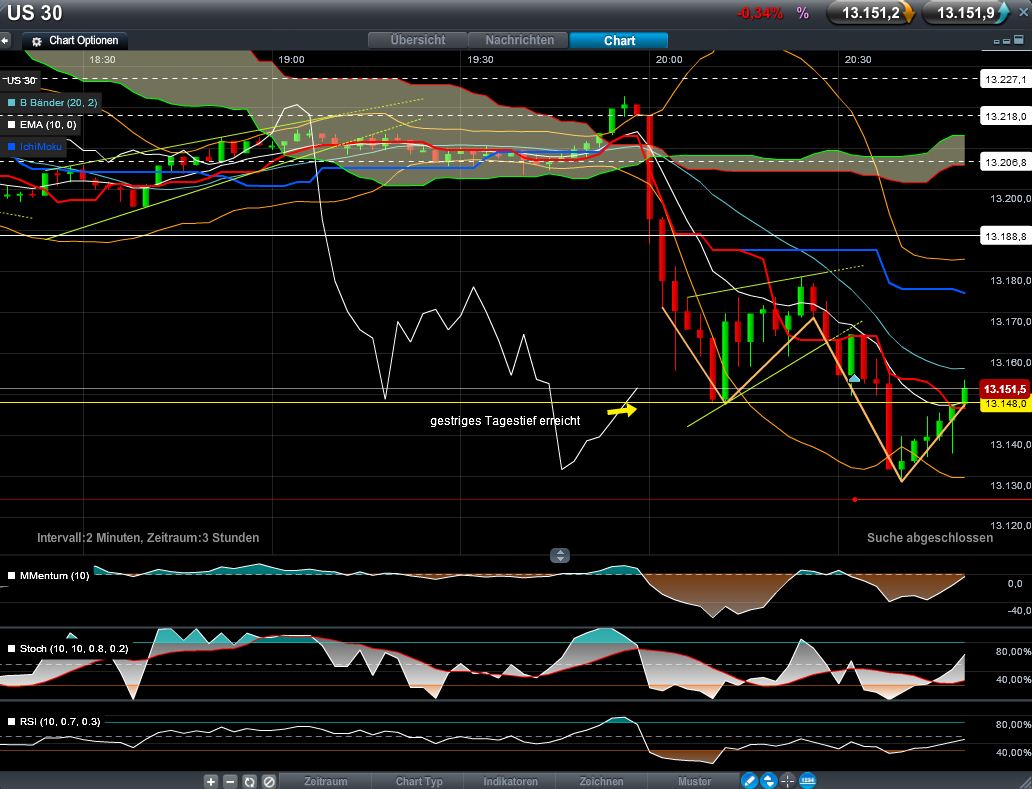Click the blue pencil drawing icon
1032x789 pixels.
click(749, 781)
